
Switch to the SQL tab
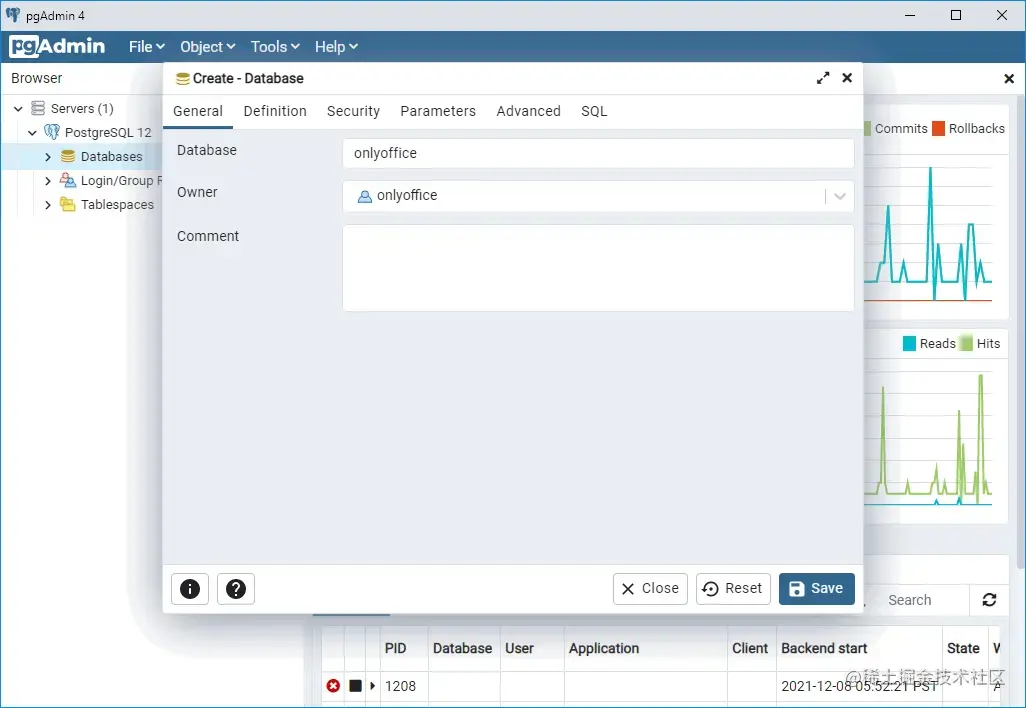594,111
